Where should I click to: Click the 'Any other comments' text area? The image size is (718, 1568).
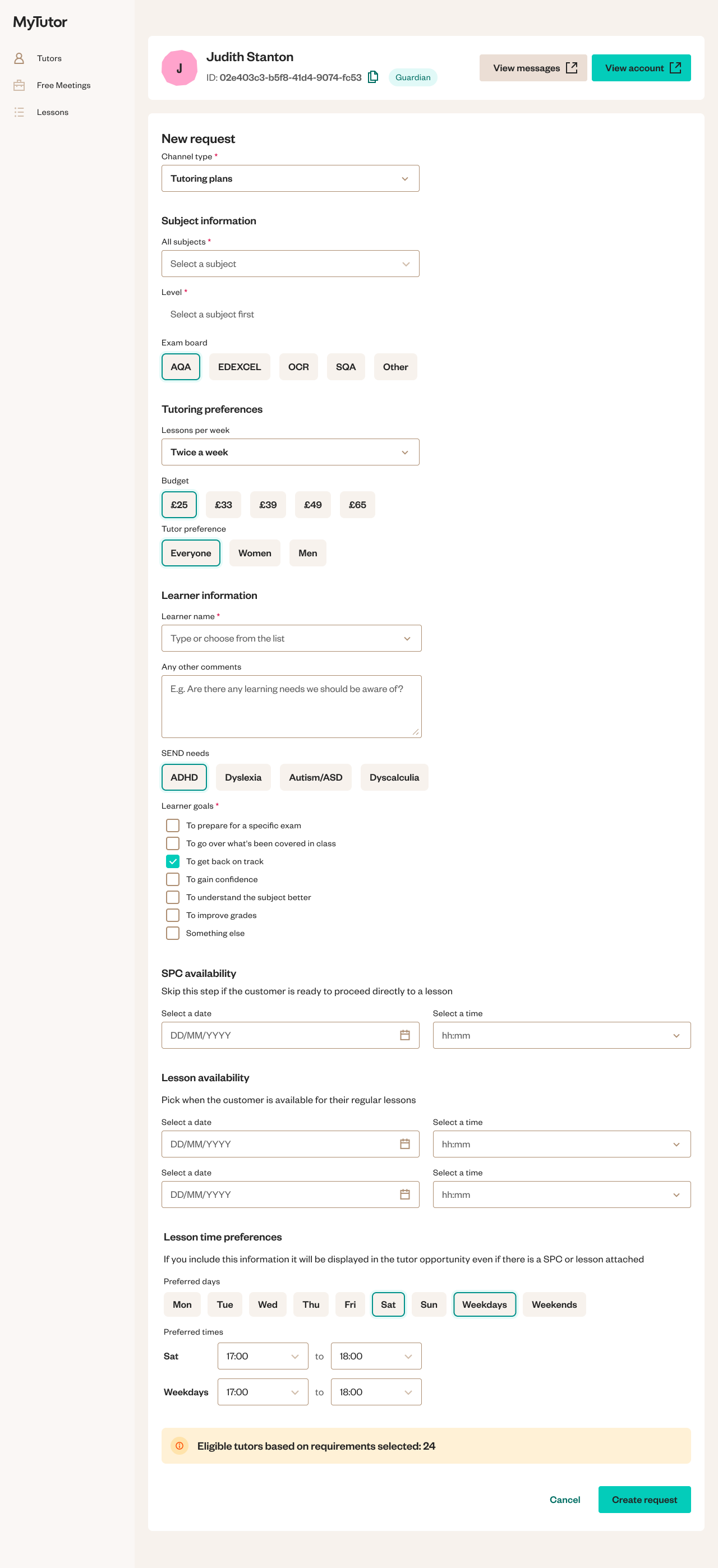pyautogui.click(x=291, y=707)
